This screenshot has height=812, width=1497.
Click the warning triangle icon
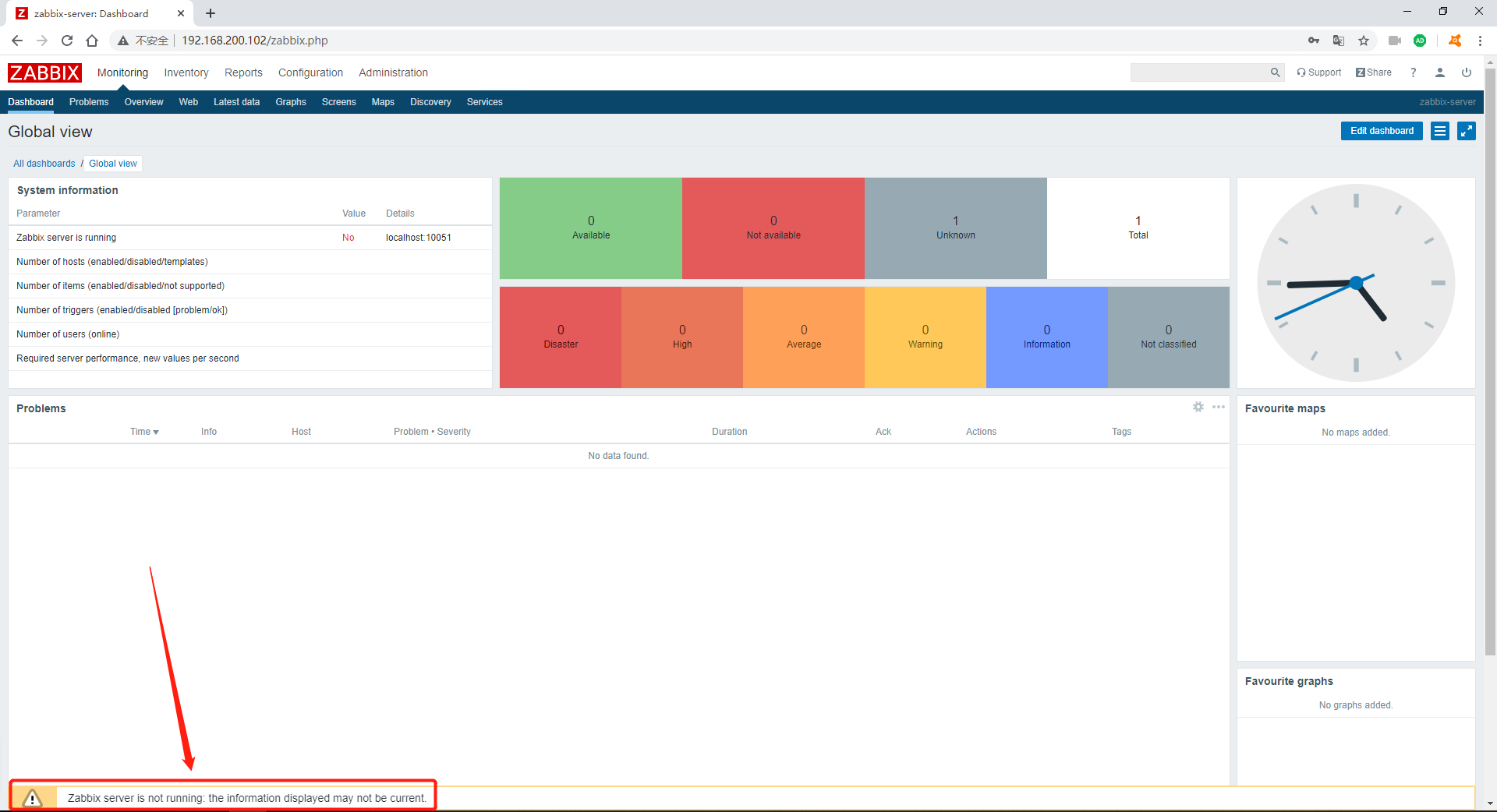pos(32,798)
